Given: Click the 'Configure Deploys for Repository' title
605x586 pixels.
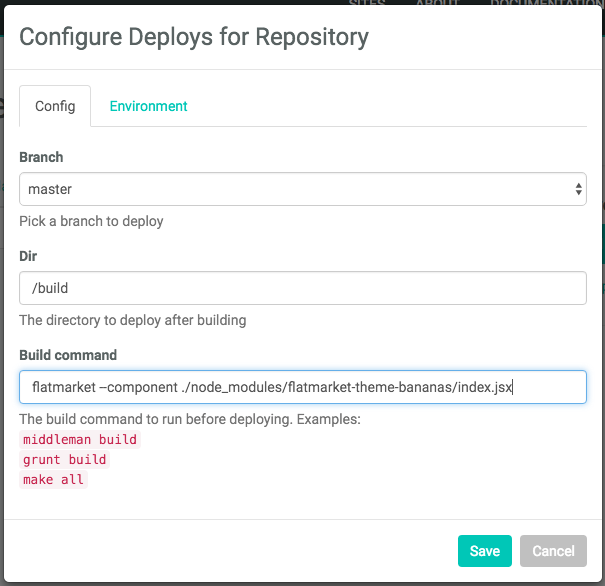Looking at the screenshot, I should (194, 38).
